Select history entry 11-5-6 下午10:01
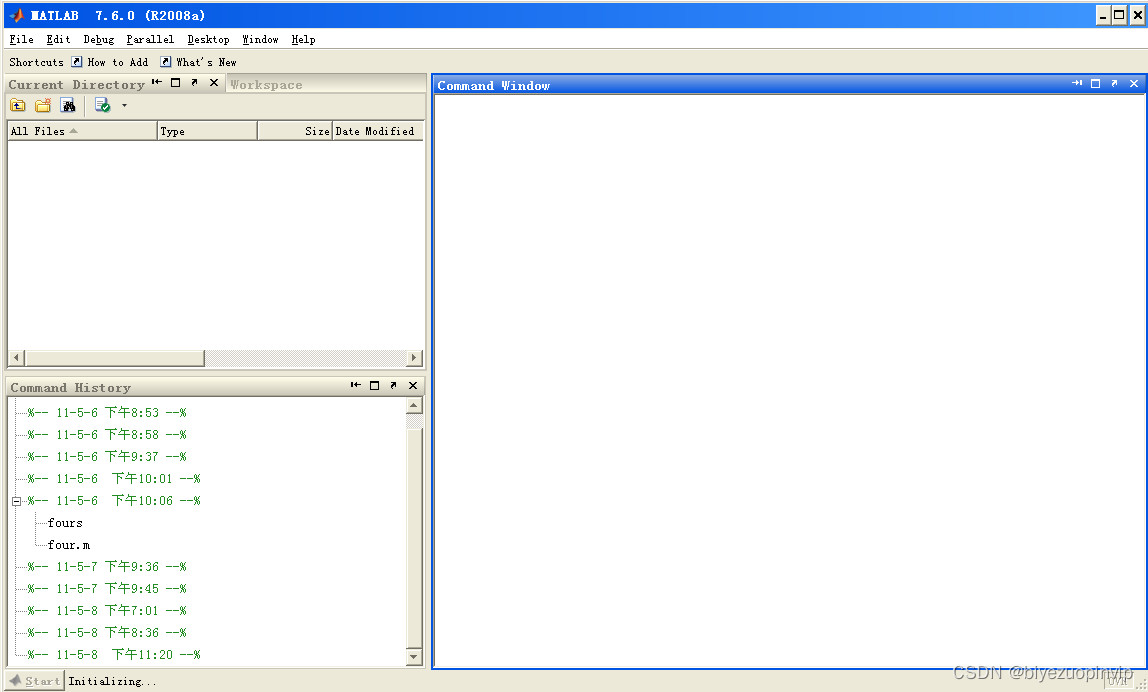This screenshot has height=692, width=1148. click(114, 479)
